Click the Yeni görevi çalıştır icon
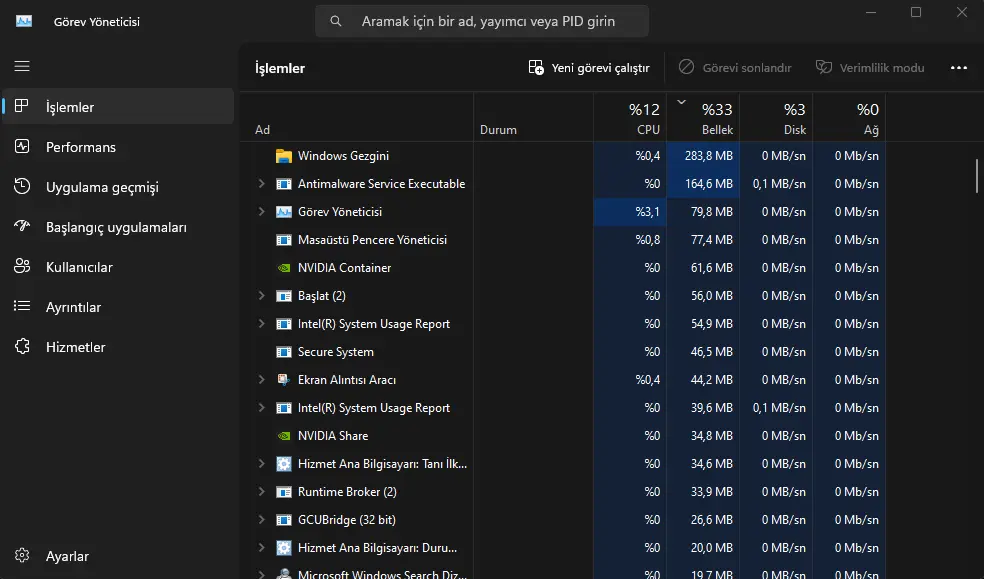The image size is (984, 579). tap(536, 68)
